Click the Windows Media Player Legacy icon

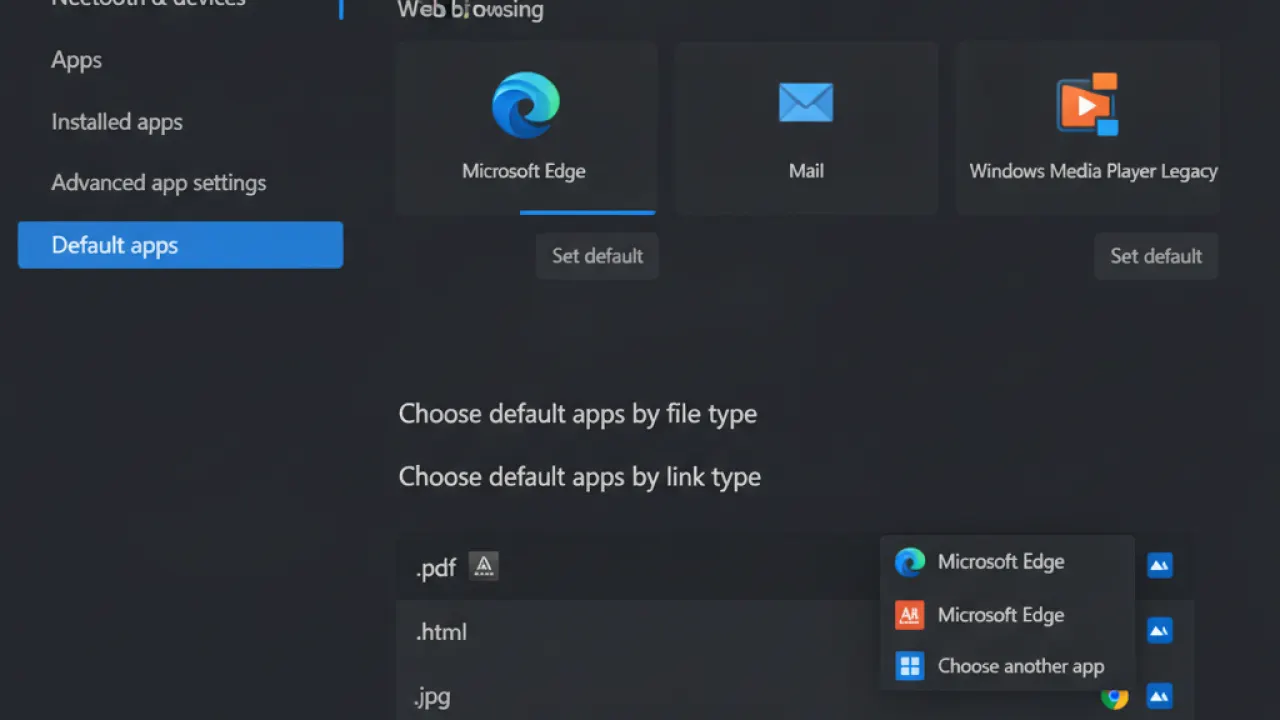(1087, 104)
